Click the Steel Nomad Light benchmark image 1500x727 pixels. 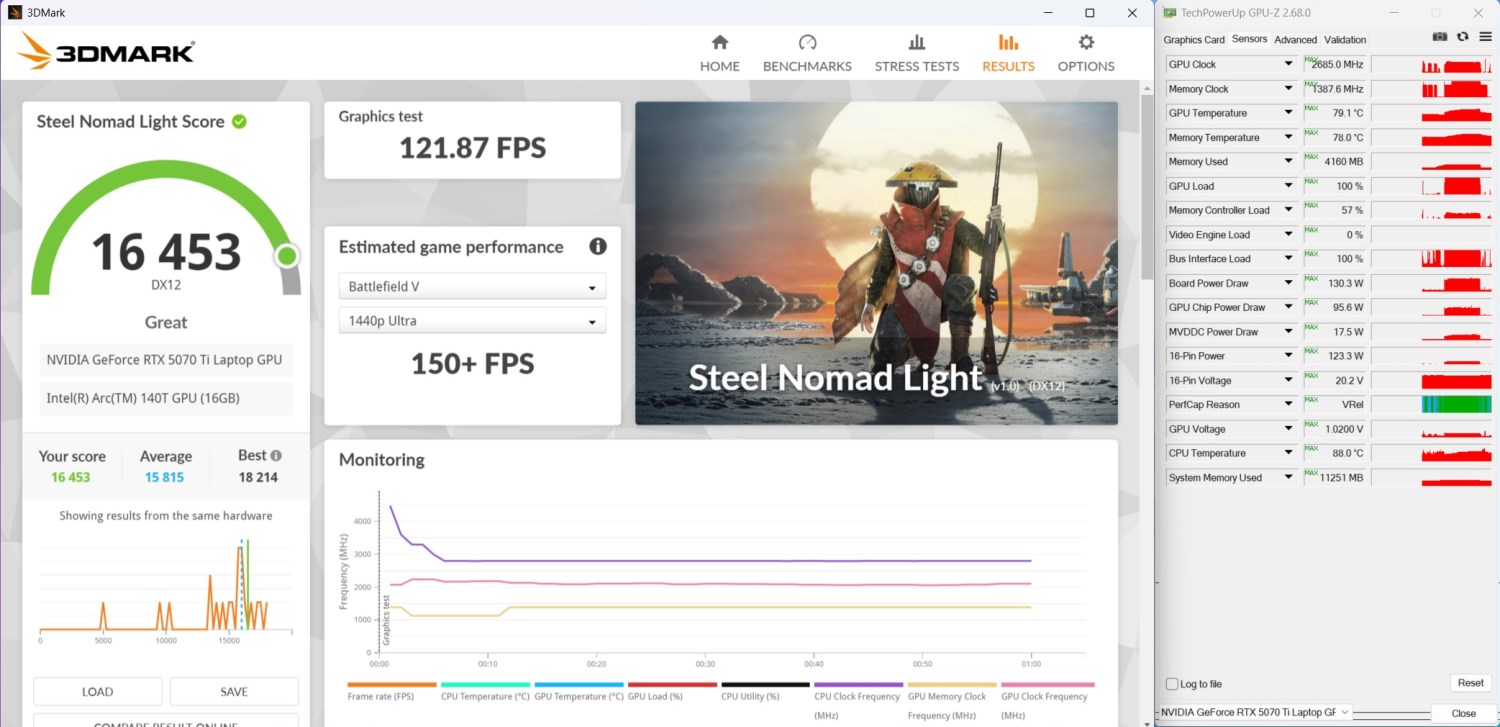[x=876, y=263]
